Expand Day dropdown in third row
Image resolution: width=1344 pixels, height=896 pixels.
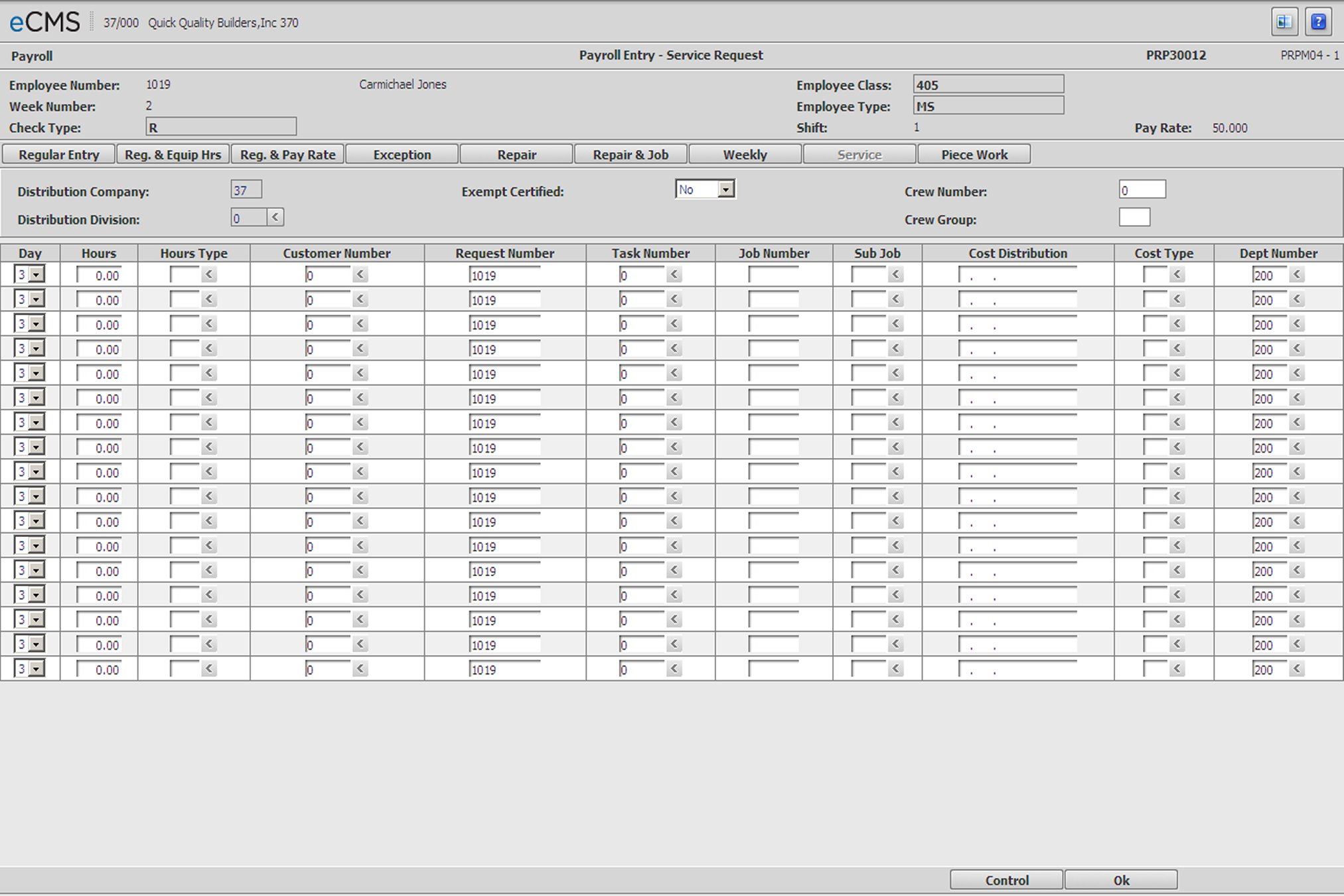point(37,324)
